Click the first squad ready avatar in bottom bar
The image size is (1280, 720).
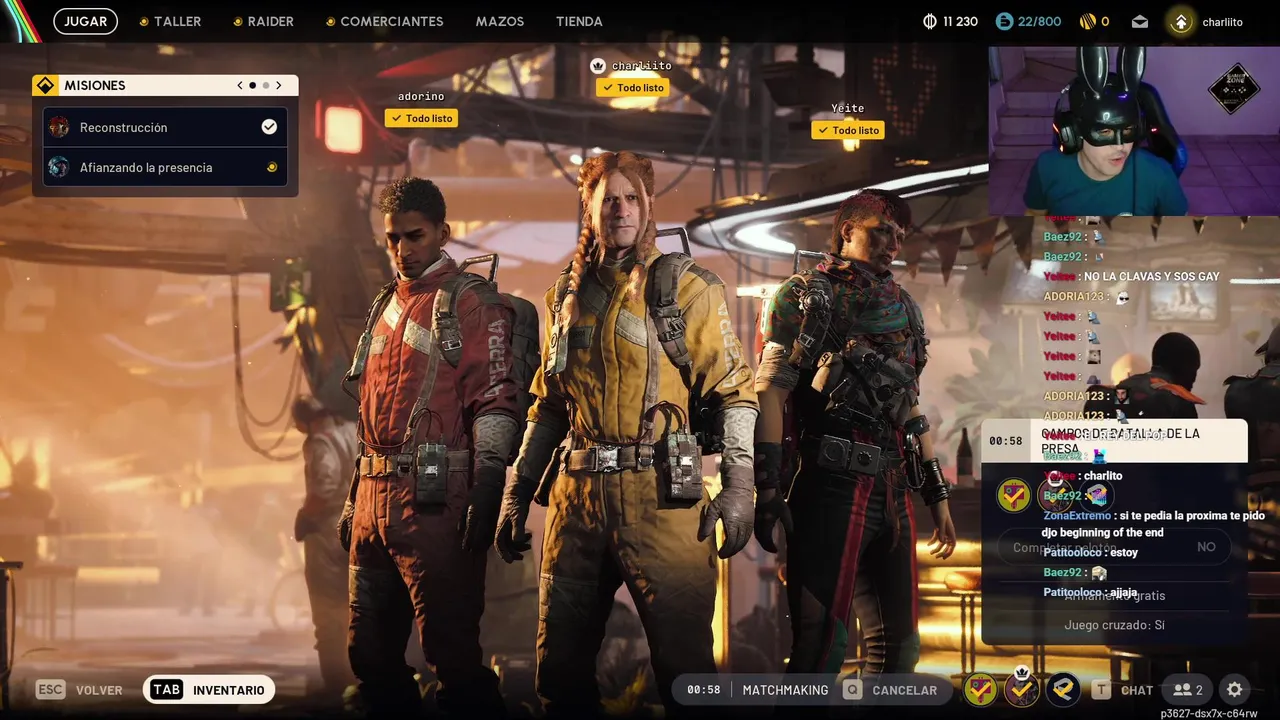[x=980, y=689]
